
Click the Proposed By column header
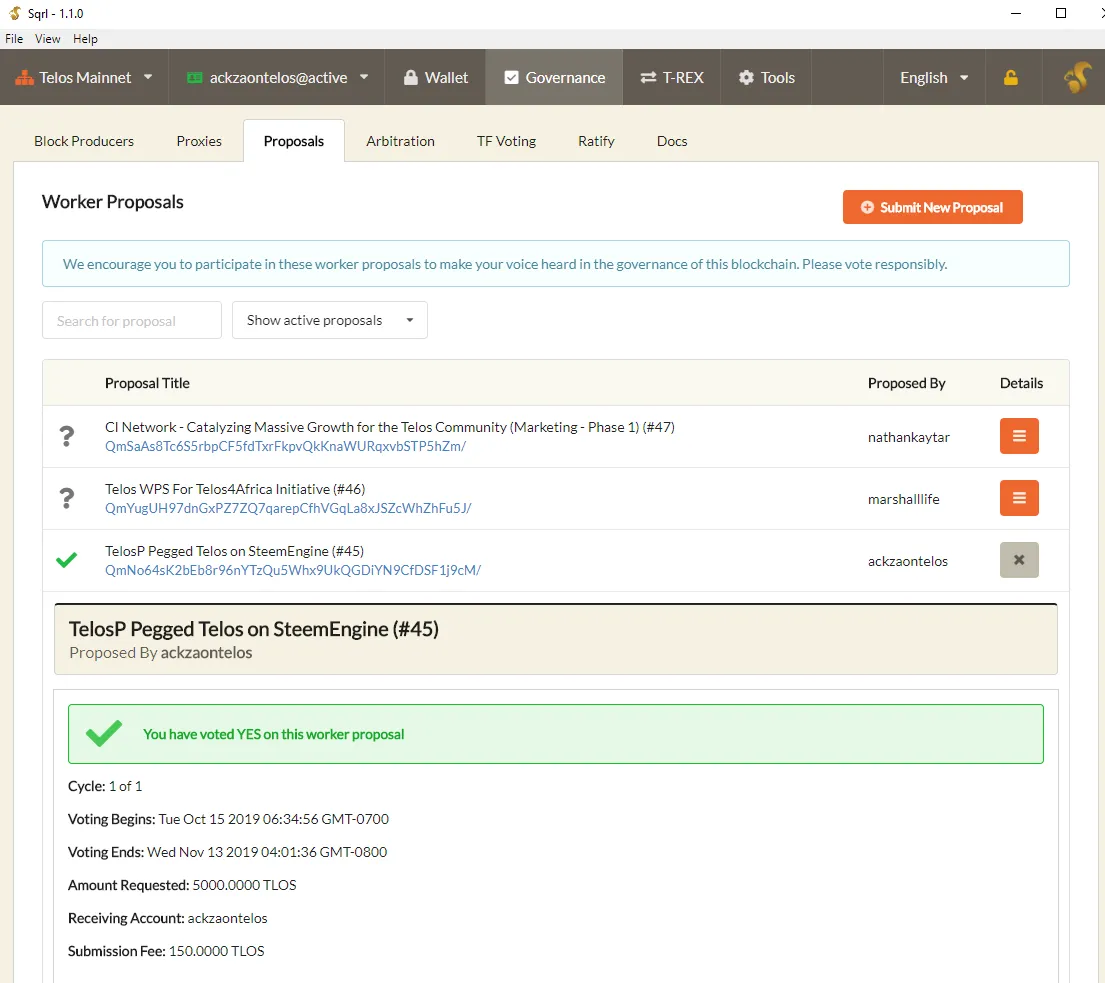coord(906,383)
